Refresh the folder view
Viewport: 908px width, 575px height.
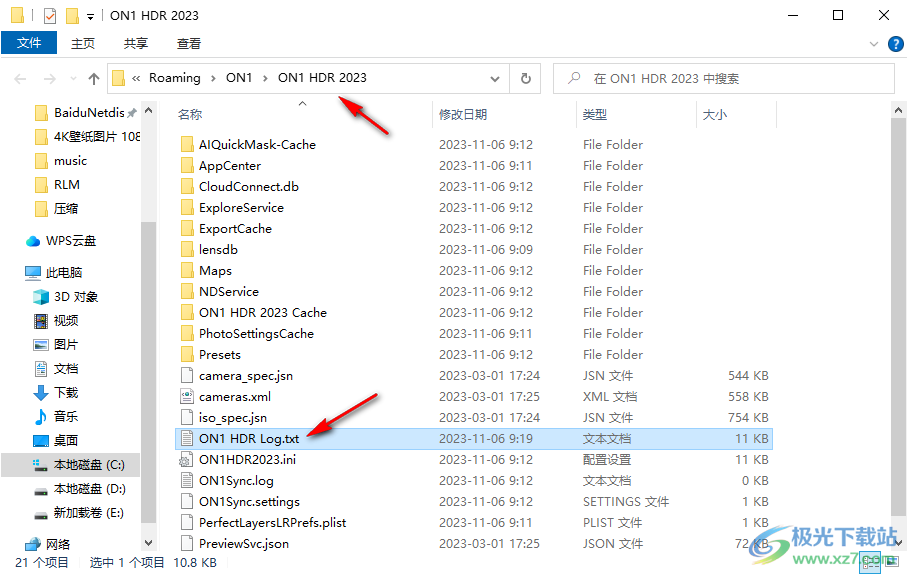[x=525, y=79]
